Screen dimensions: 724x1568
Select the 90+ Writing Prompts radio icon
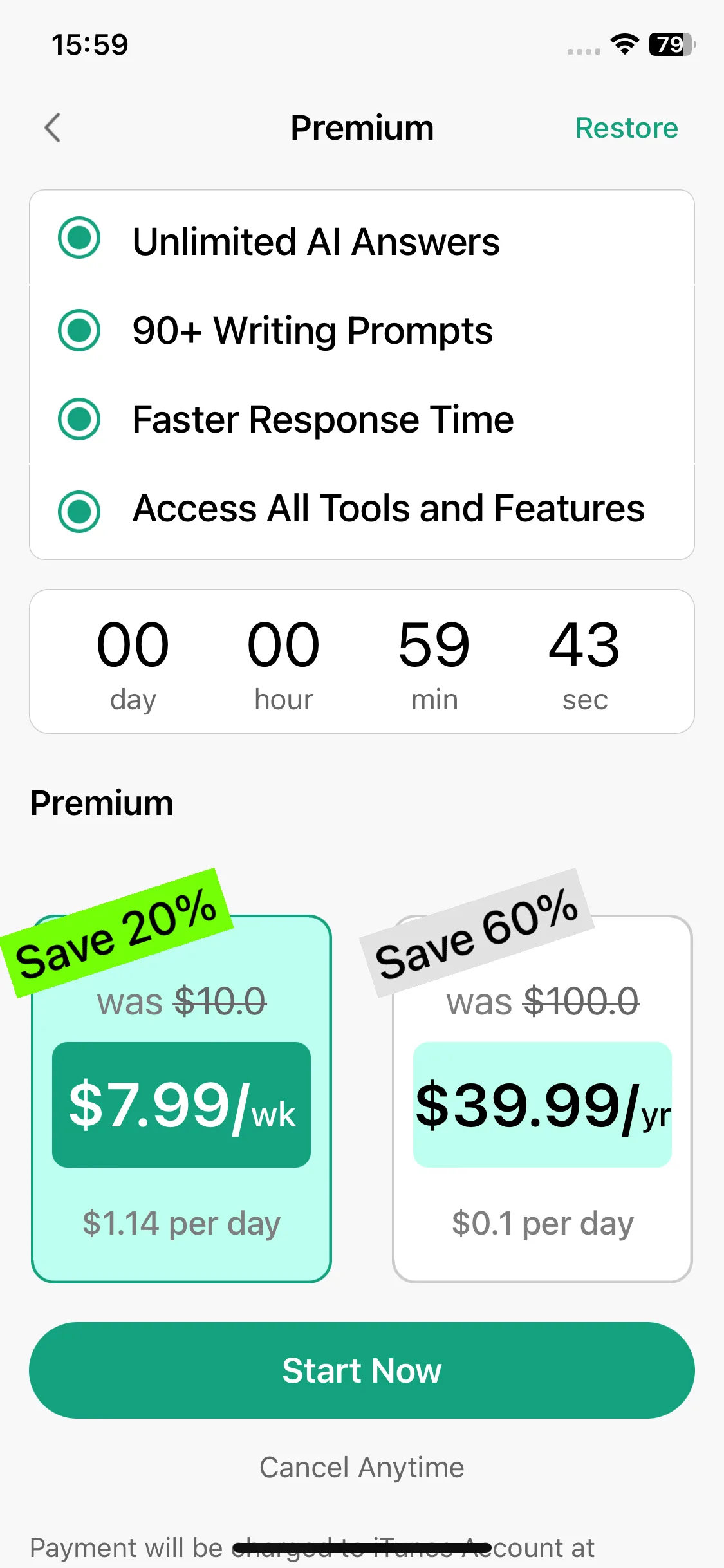[x=79, y=330]
